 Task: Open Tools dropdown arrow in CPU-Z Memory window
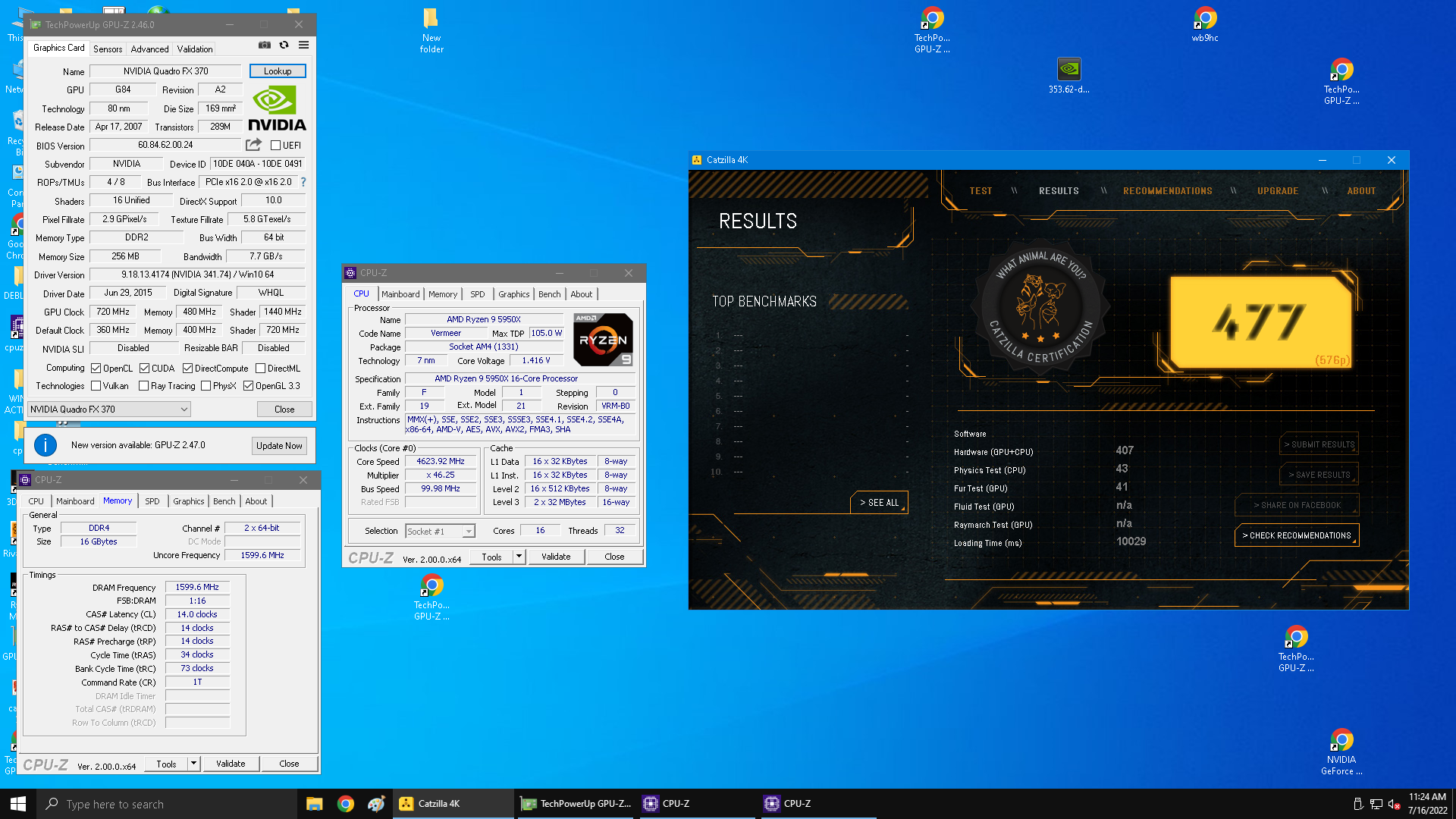pyautogui.click(x=194, y=764)
